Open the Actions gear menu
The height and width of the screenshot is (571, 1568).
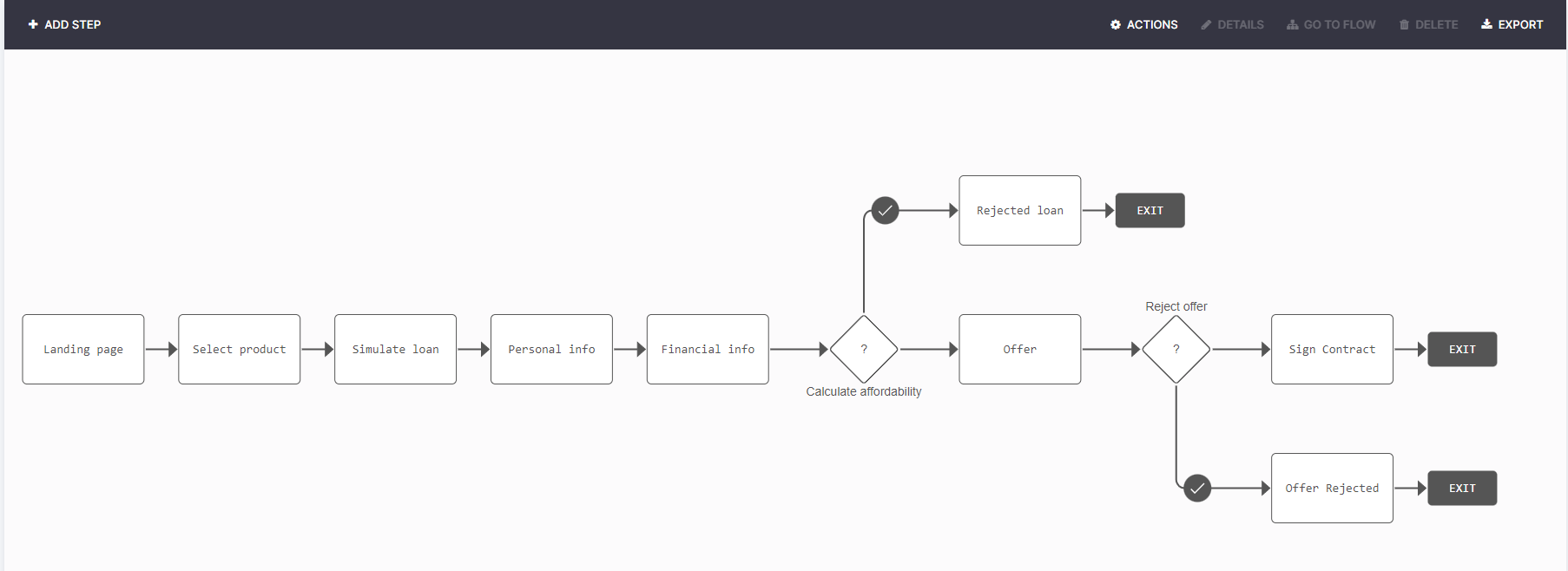pyautogui.click(x=1116, y=24)
